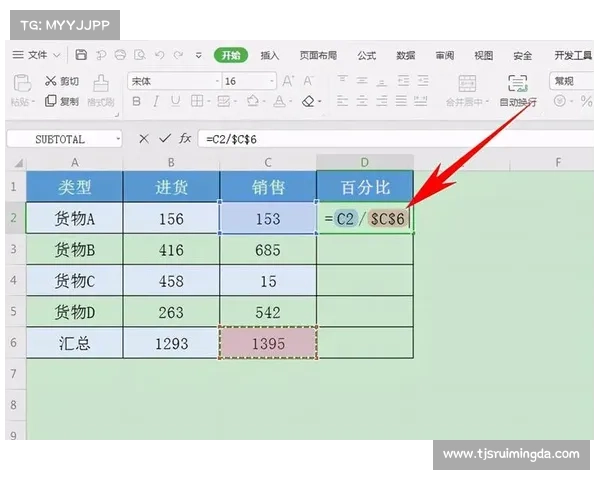Click the decrease indent icon
Screen dimensions: 600x480
pos(403,81)
